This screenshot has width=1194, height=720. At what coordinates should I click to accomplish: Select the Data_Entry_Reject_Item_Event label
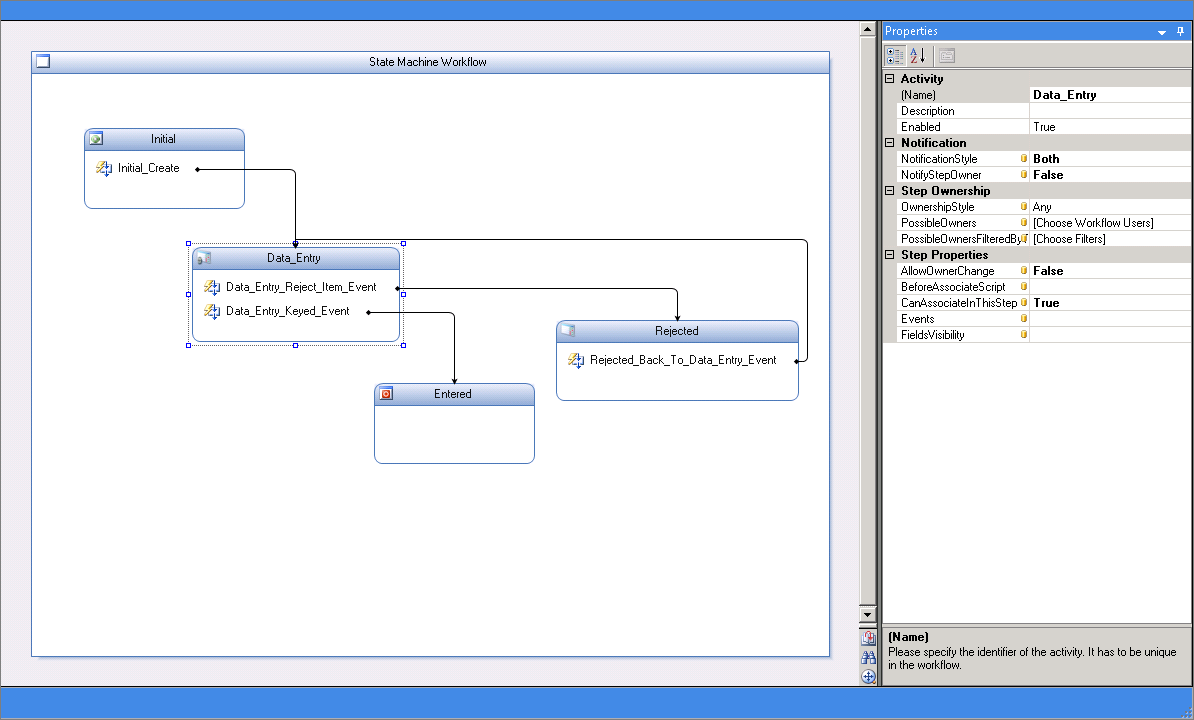click(301, 287)
